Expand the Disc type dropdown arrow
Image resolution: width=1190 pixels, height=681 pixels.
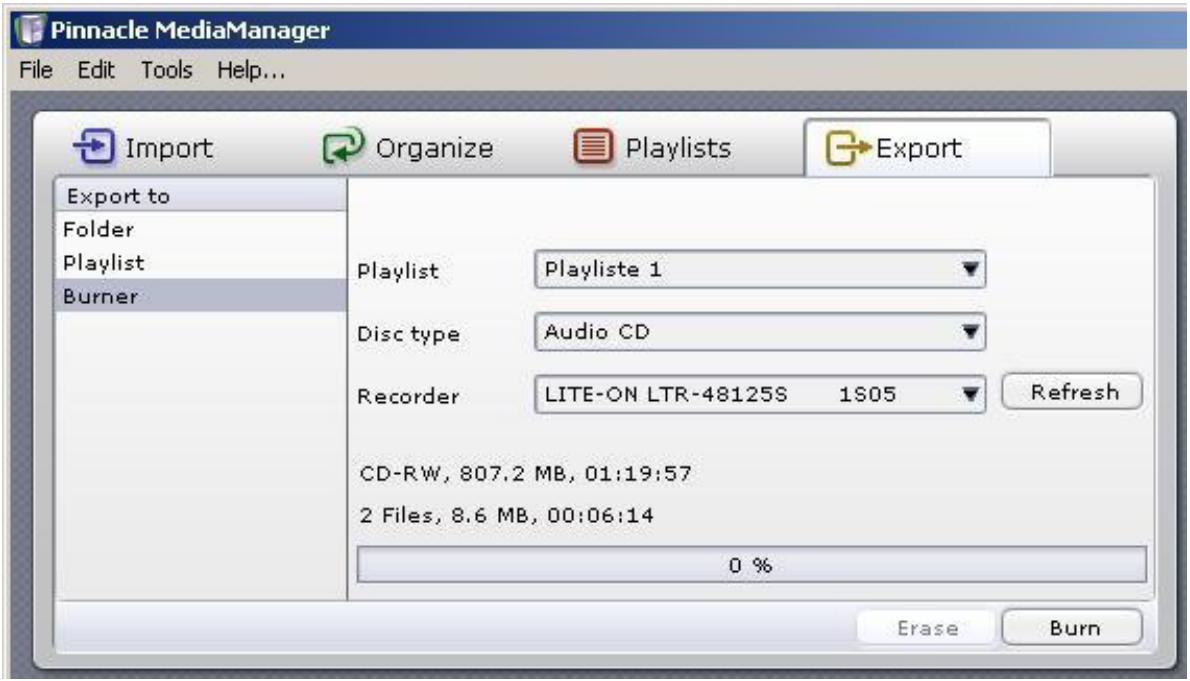(x=969, y=332)
